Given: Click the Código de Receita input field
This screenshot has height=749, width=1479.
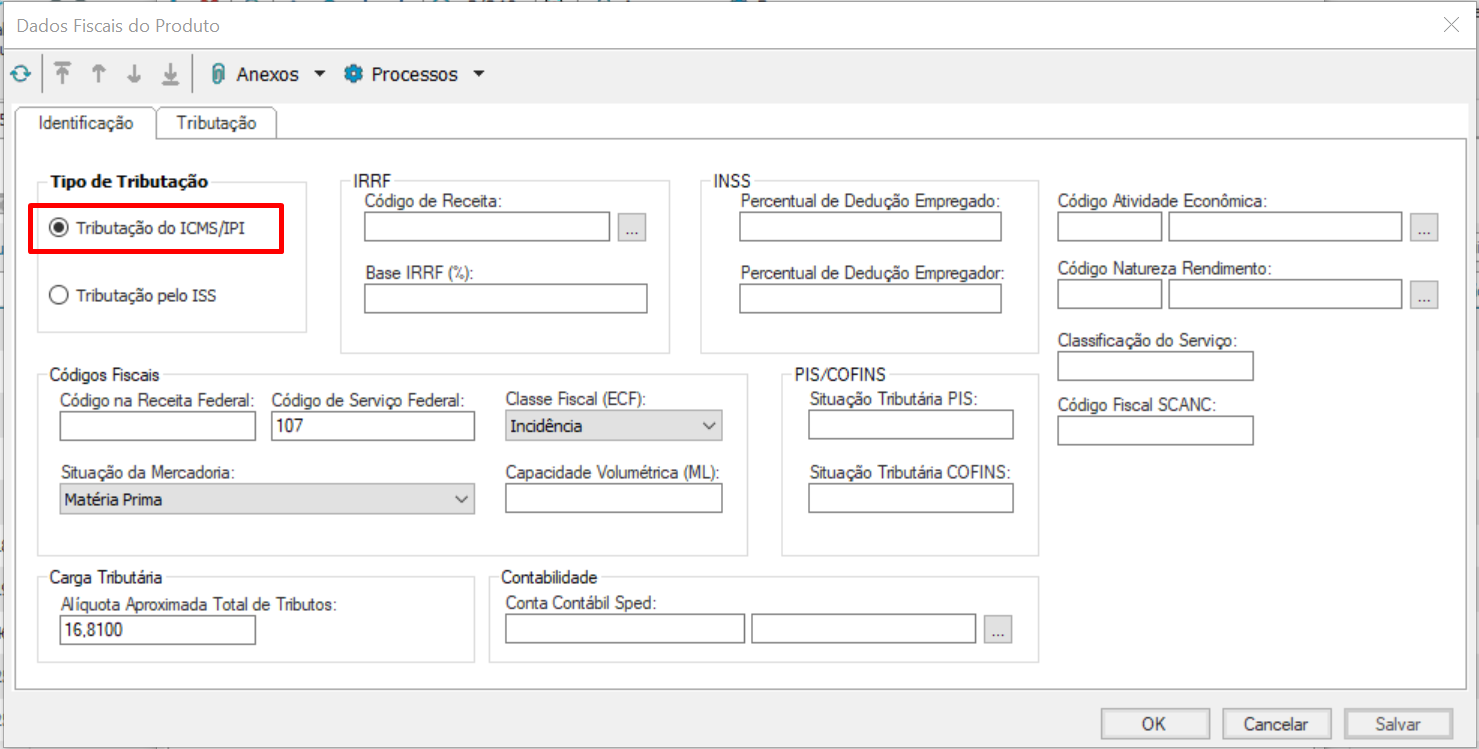Looking at the screenshot, I should pos(487,227).
